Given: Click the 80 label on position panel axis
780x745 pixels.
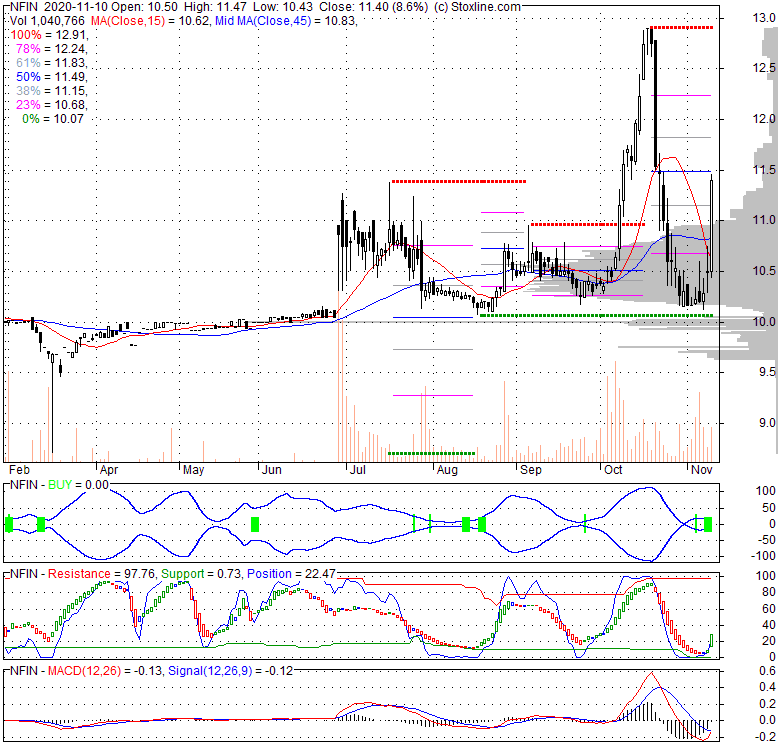Looking at the screenshot, I should click(x=769, y=592).
